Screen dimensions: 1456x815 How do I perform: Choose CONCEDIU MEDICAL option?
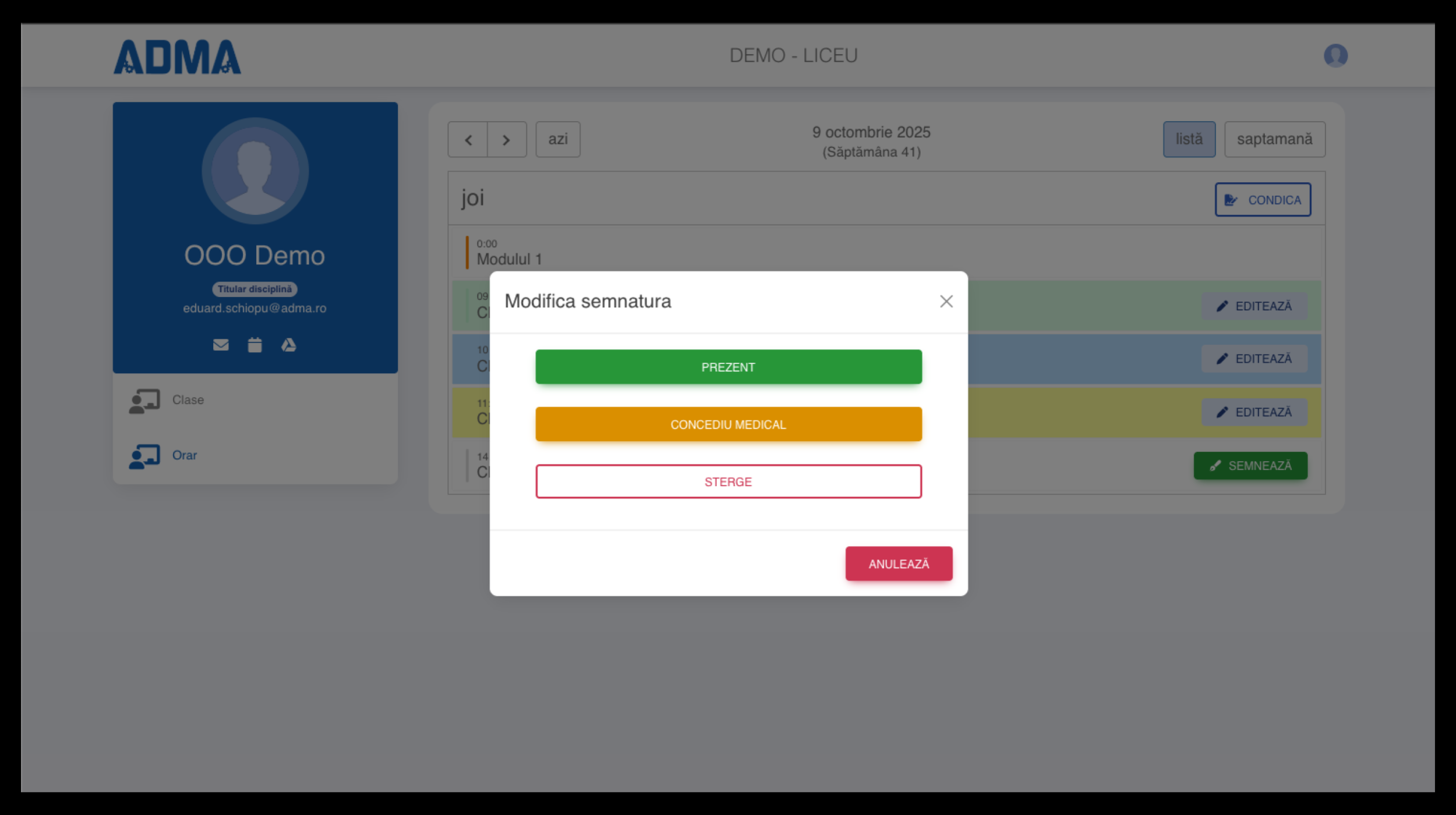click(x=728, y=424)
